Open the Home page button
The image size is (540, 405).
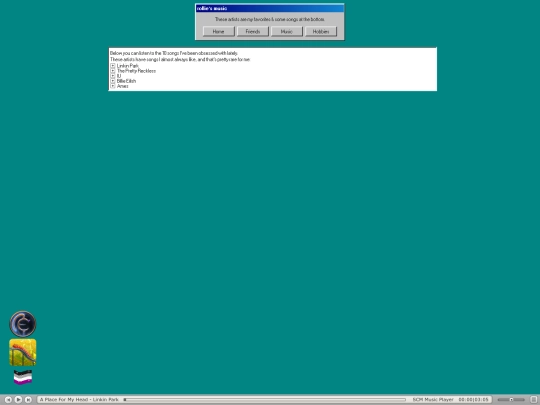pos(218,31)
